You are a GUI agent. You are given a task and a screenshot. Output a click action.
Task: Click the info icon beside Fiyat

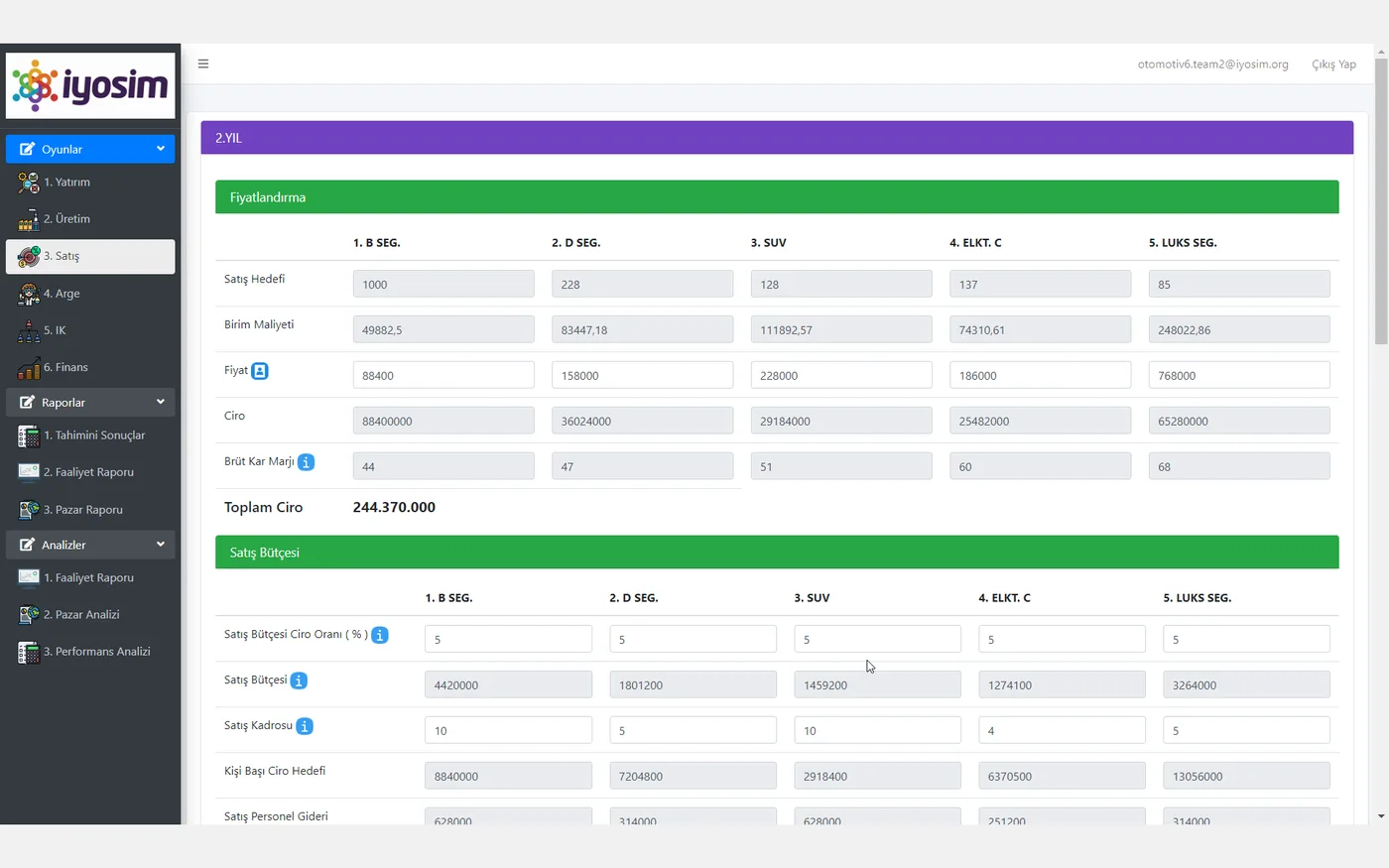[260, 371]
